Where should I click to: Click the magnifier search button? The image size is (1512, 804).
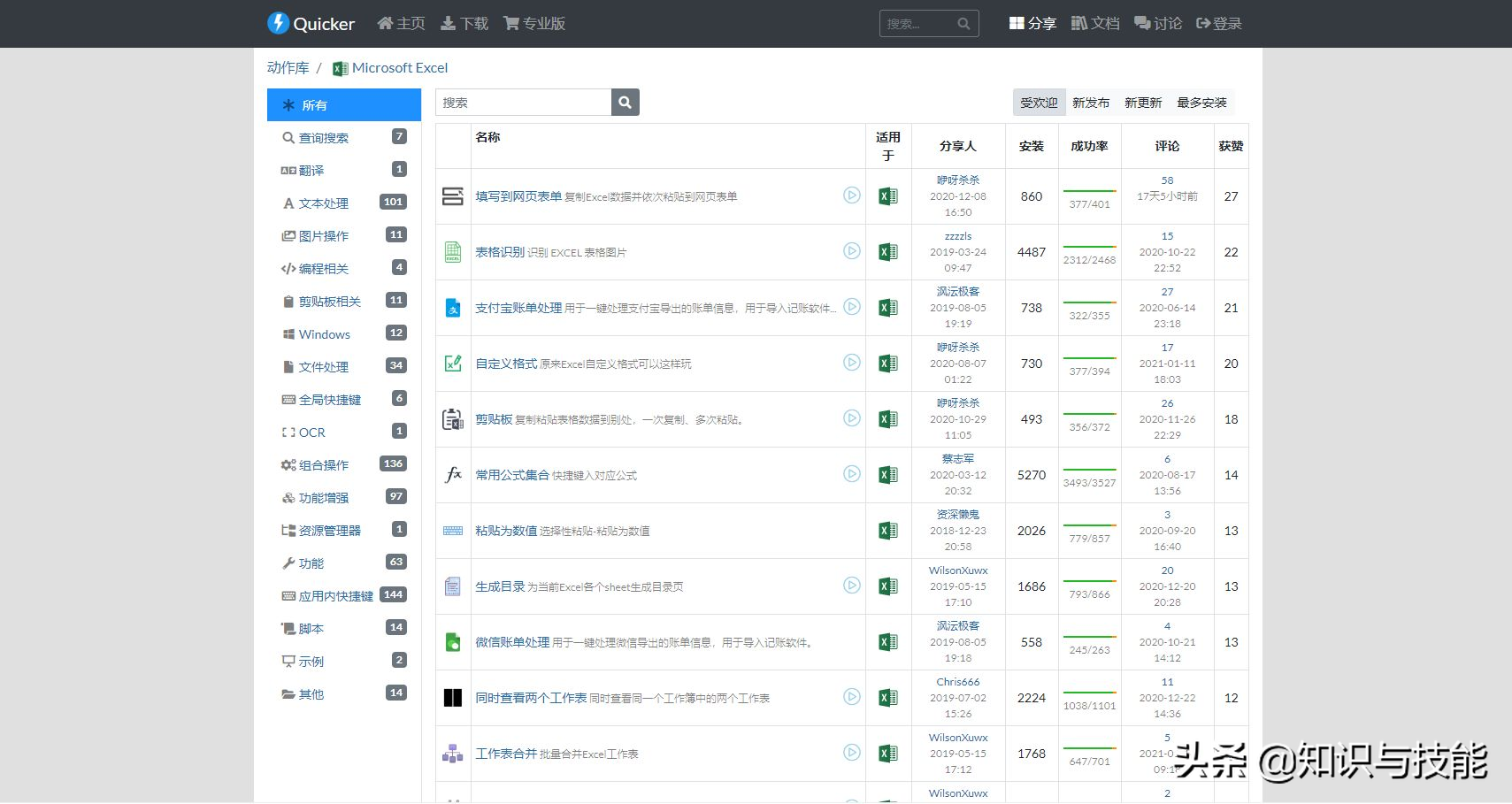[626, 103]
